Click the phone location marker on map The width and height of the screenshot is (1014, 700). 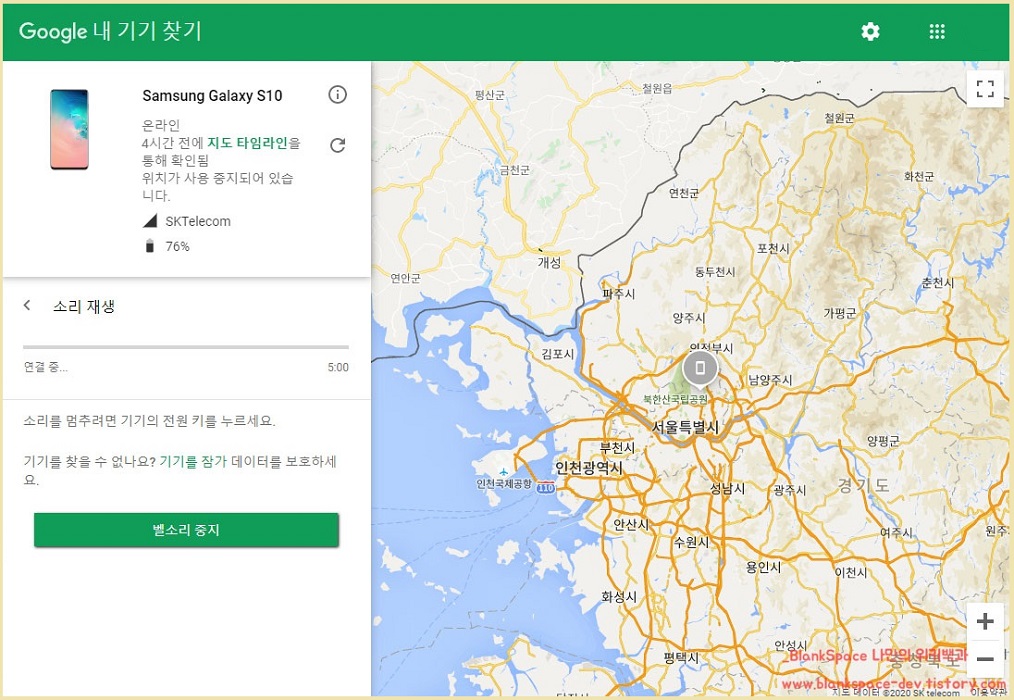pos(700,369)
